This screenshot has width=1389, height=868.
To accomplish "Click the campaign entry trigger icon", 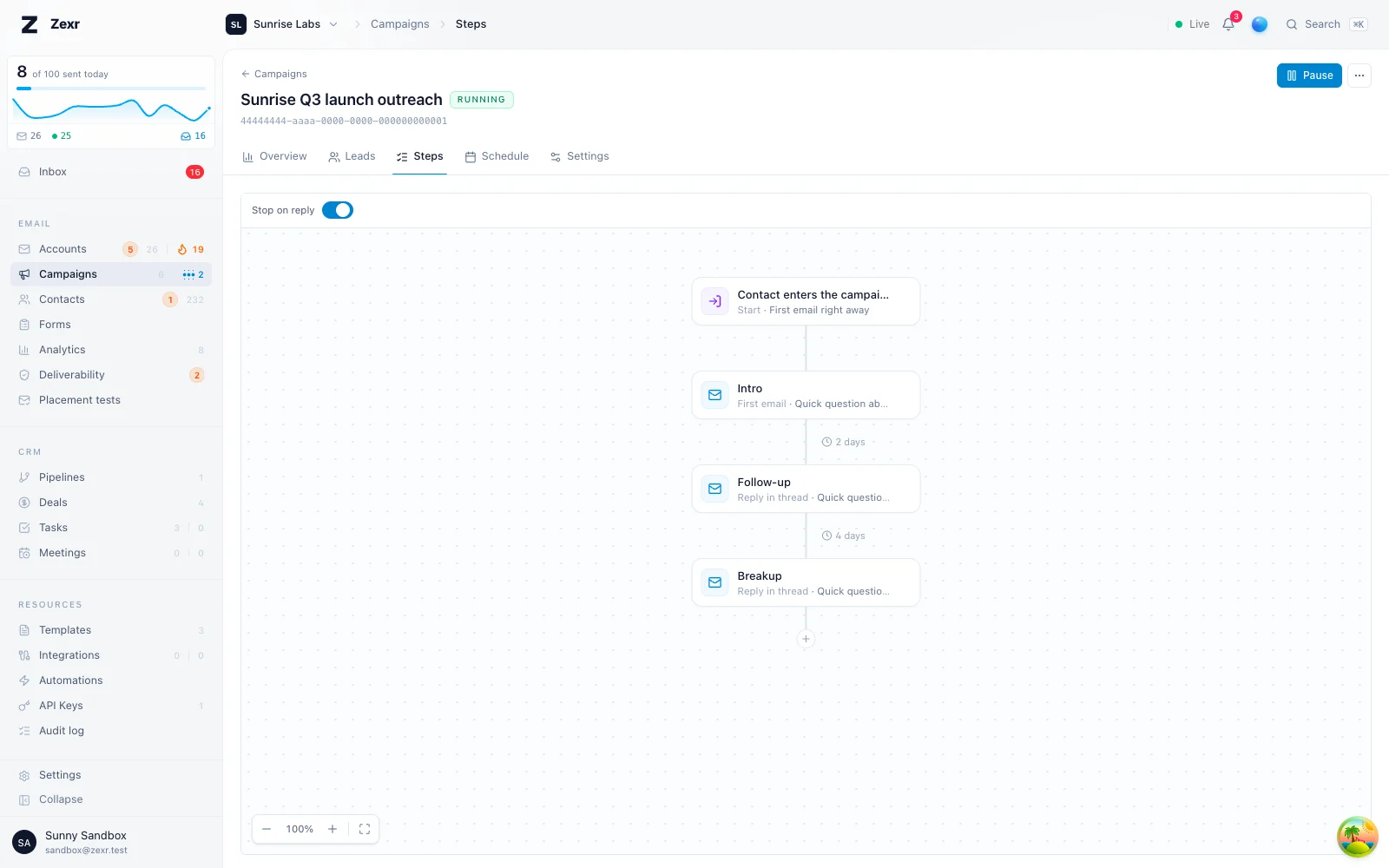I will point(714,301).
